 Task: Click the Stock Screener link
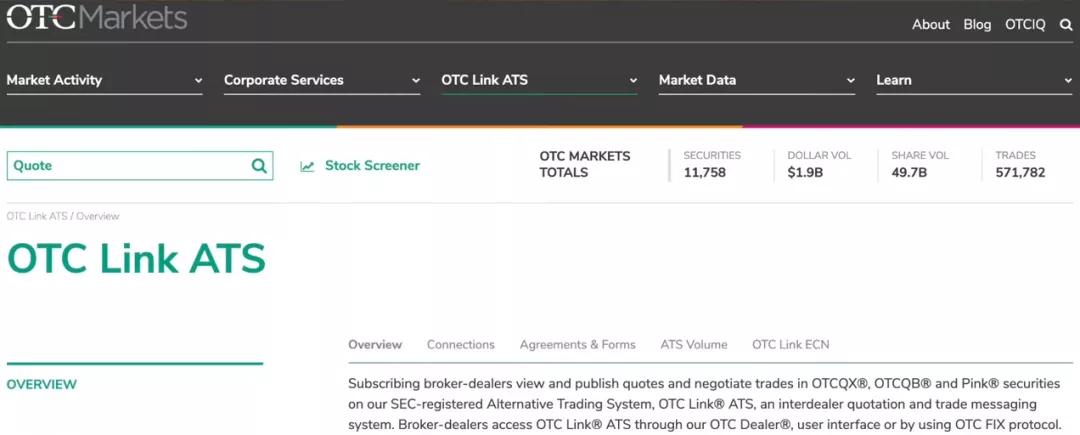pos(372,166)
